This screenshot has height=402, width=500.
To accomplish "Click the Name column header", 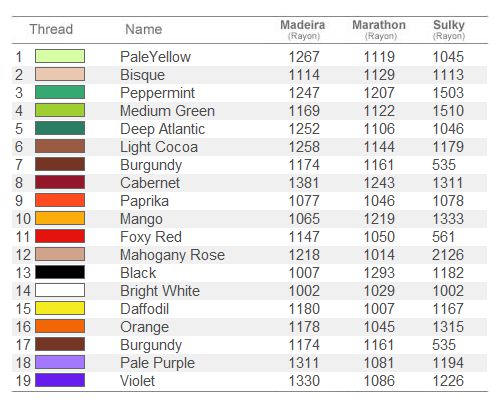I will coord(144,29).
